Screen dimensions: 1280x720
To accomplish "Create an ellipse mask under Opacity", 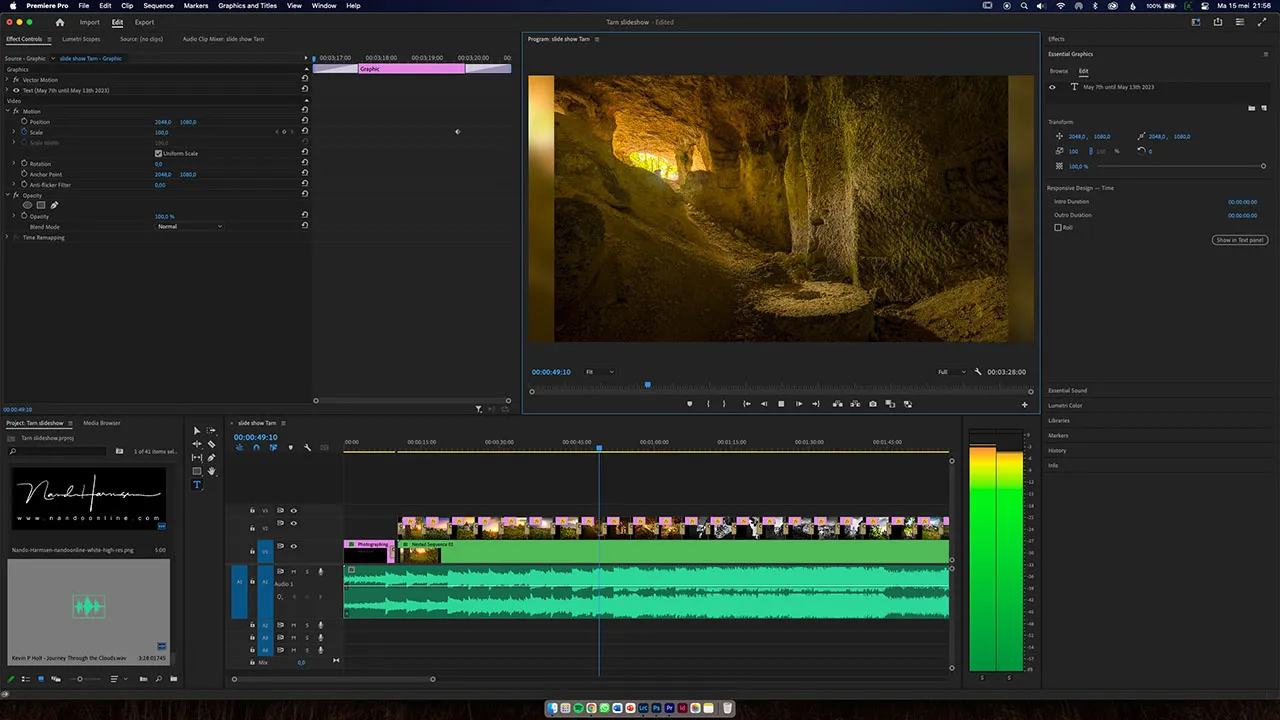I will tap(28, 205).
